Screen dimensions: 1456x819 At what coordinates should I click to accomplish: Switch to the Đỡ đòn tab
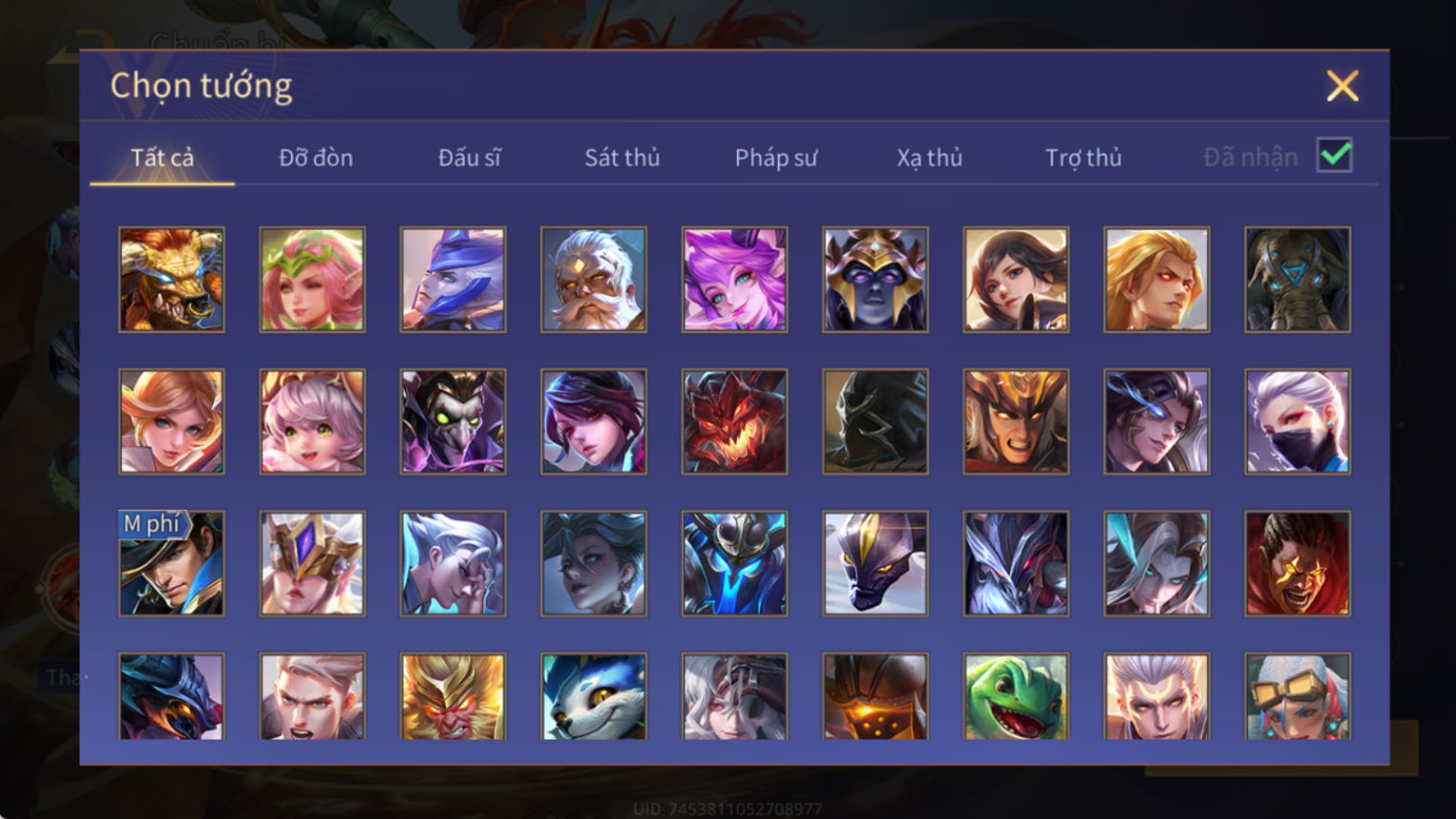click(x=316, y=157)
